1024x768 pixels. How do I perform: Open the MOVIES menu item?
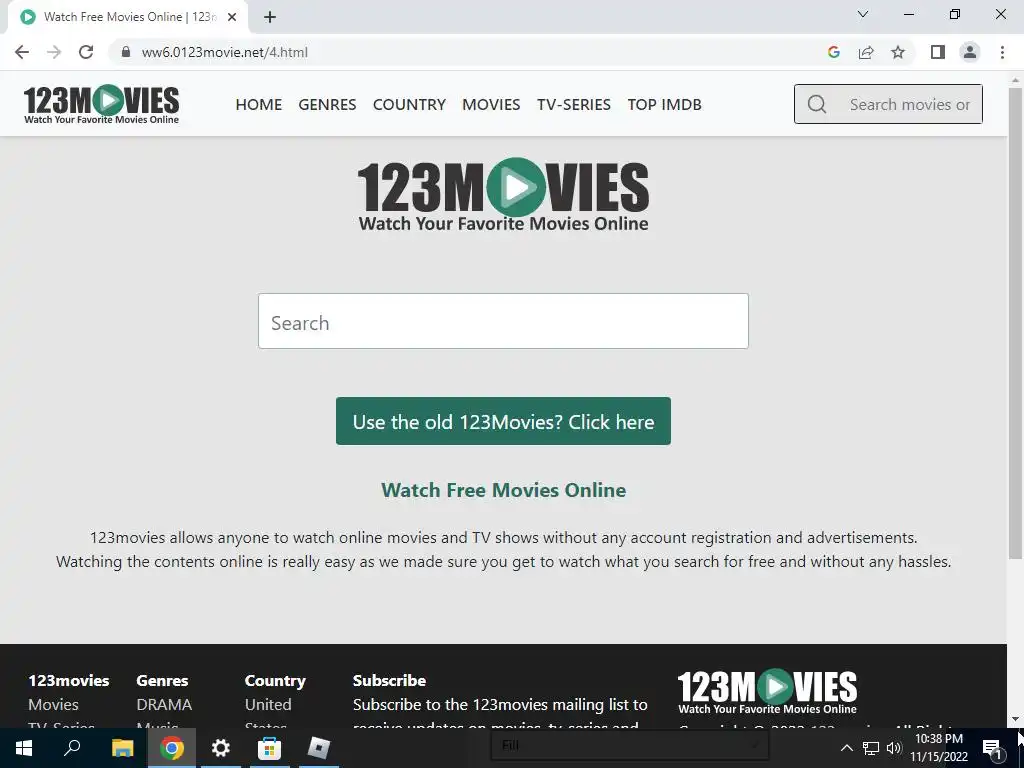(x=491, y=104)
